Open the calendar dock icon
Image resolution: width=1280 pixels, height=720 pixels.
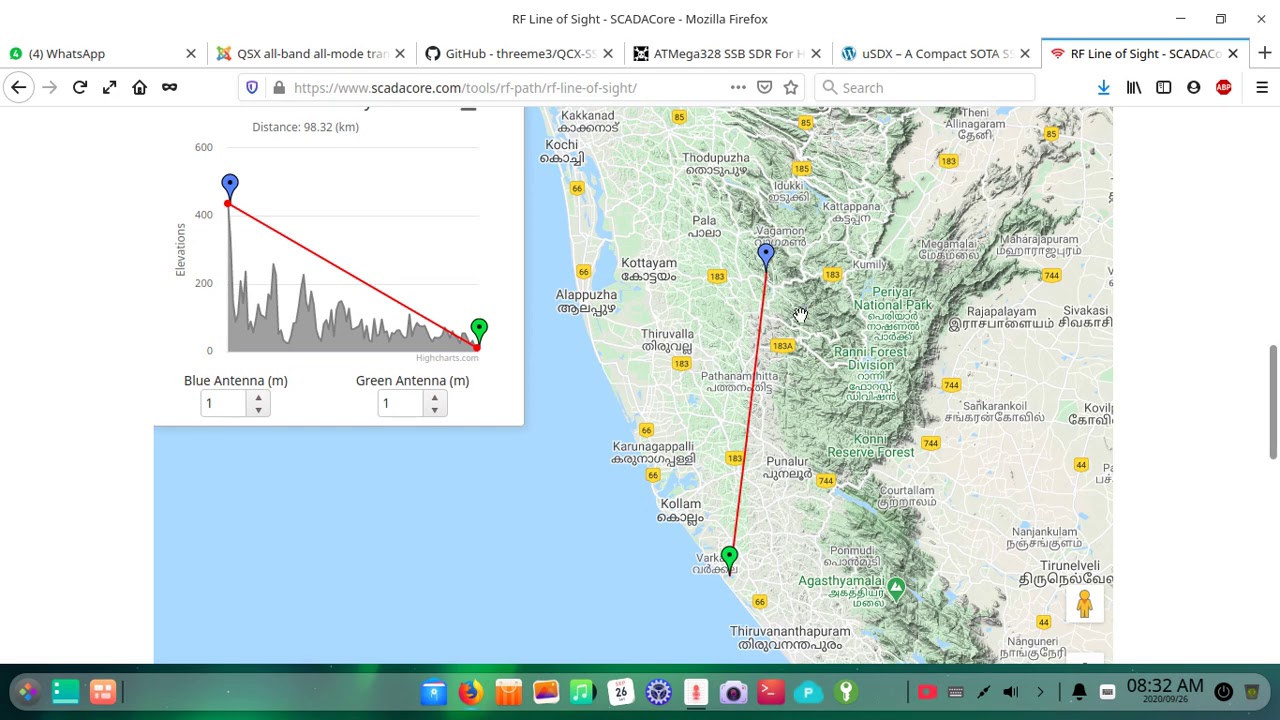click(621, 691)
